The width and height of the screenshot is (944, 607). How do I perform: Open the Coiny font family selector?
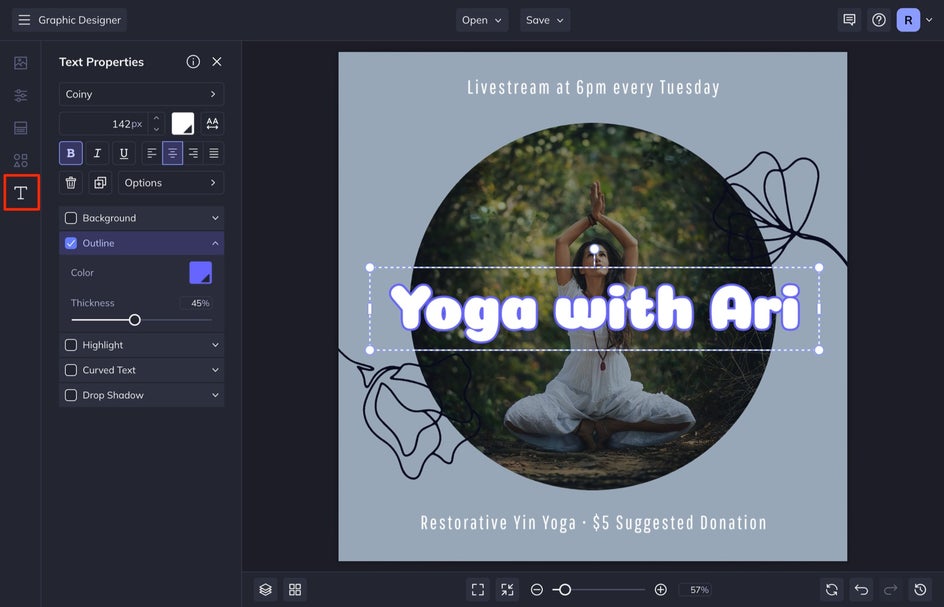(141, 94)
